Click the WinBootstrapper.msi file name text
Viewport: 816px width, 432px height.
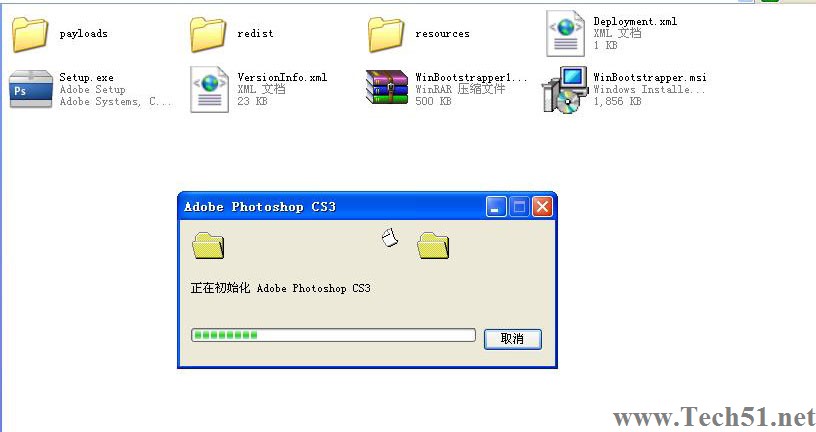coord(650,78)
